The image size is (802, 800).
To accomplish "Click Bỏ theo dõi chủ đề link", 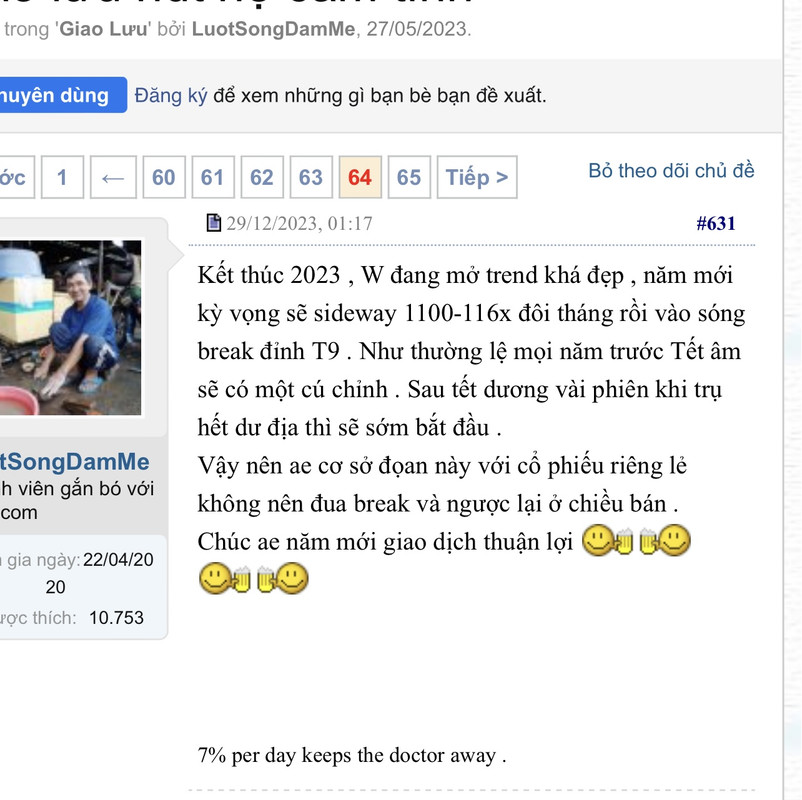I will point(671,170).
